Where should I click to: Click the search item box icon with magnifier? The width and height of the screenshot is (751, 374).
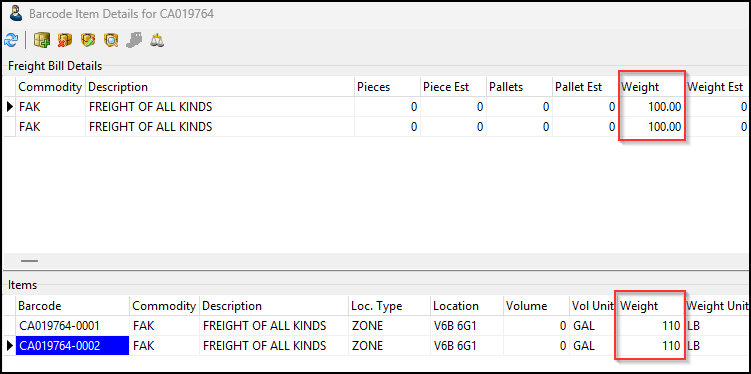[x=111, y=40]
